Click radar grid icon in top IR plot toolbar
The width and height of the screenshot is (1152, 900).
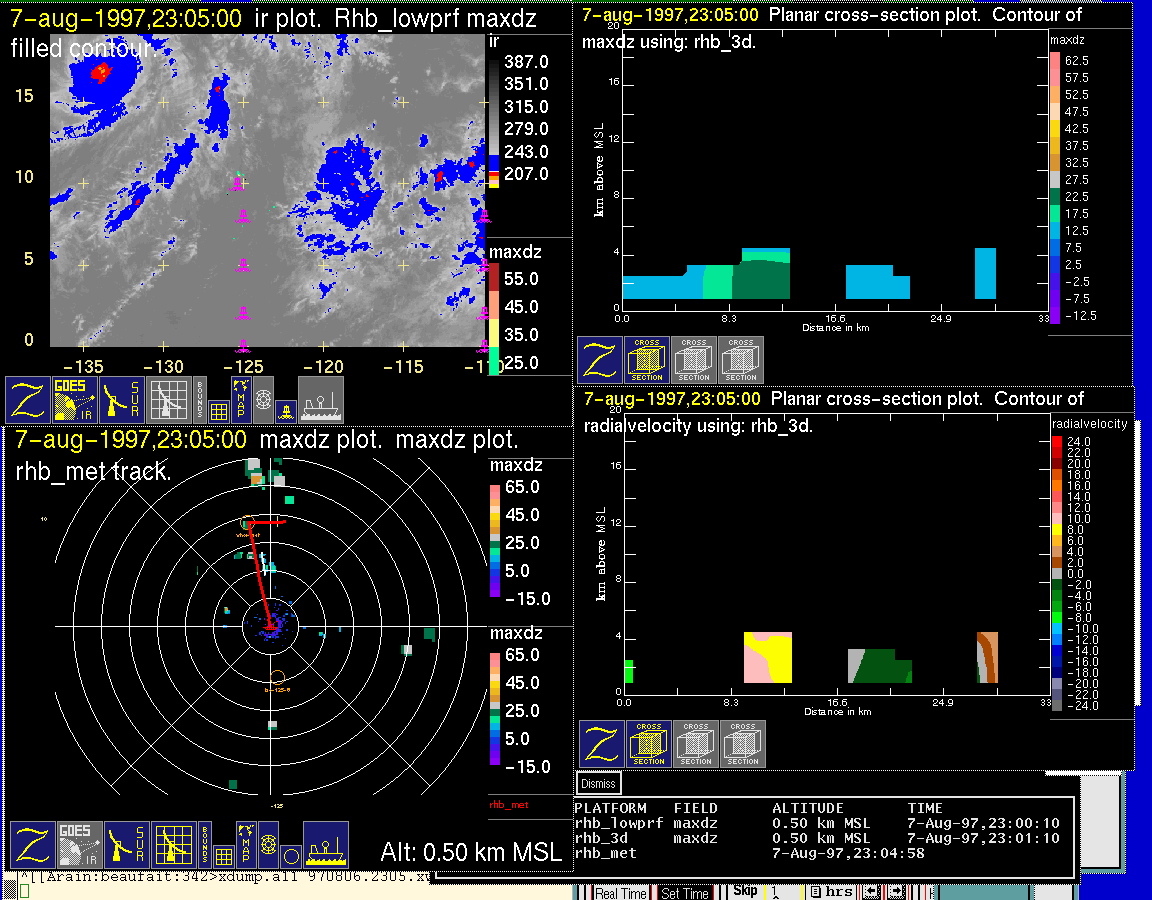tap(169, 400)
